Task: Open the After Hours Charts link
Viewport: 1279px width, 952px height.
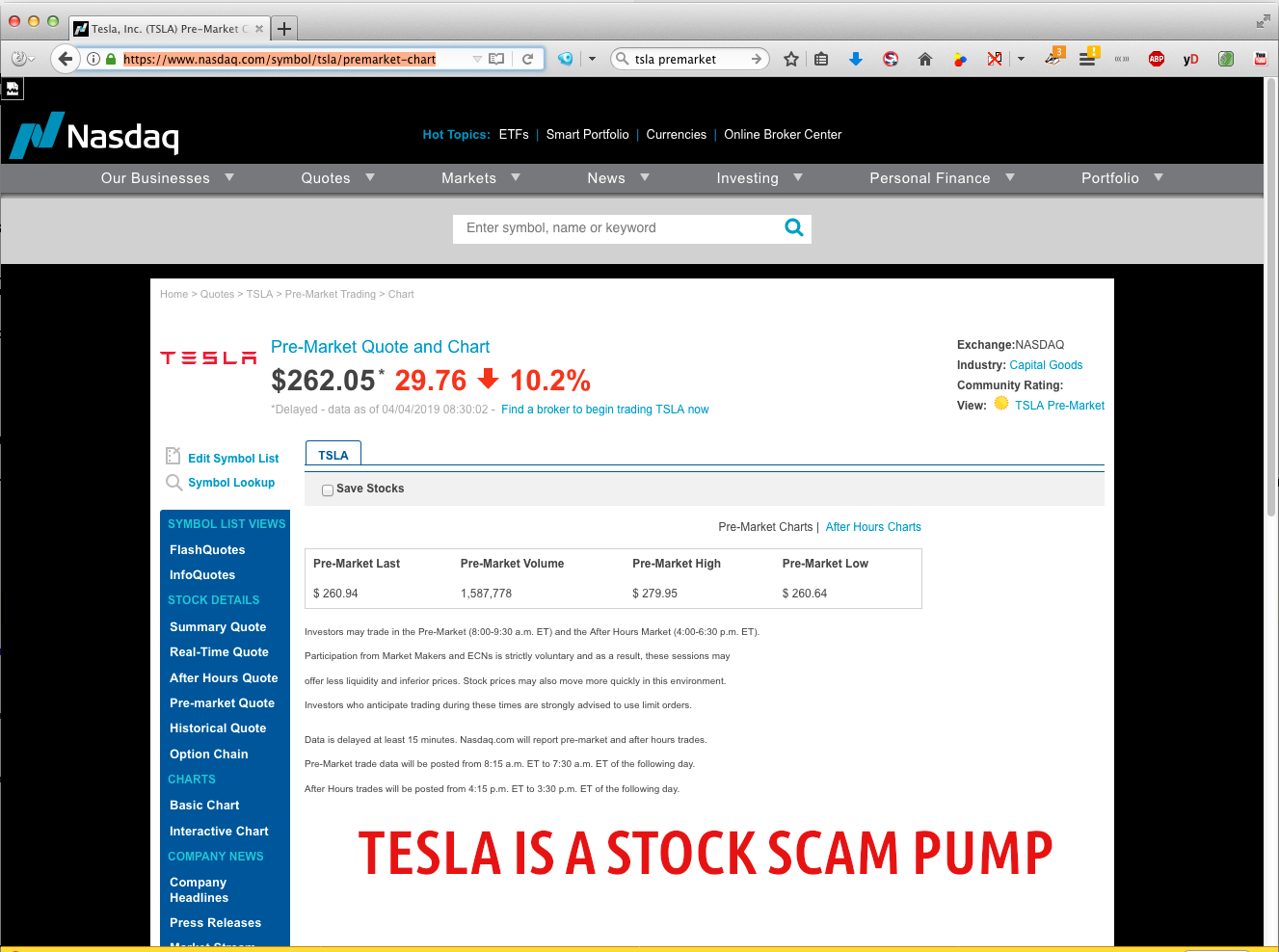Action: [x=873, y=527]
